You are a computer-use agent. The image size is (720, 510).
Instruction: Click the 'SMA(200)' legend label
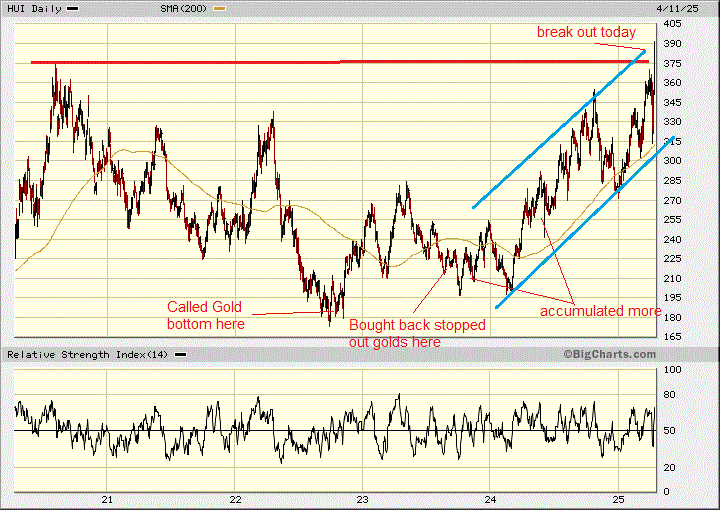click(184, 9)
